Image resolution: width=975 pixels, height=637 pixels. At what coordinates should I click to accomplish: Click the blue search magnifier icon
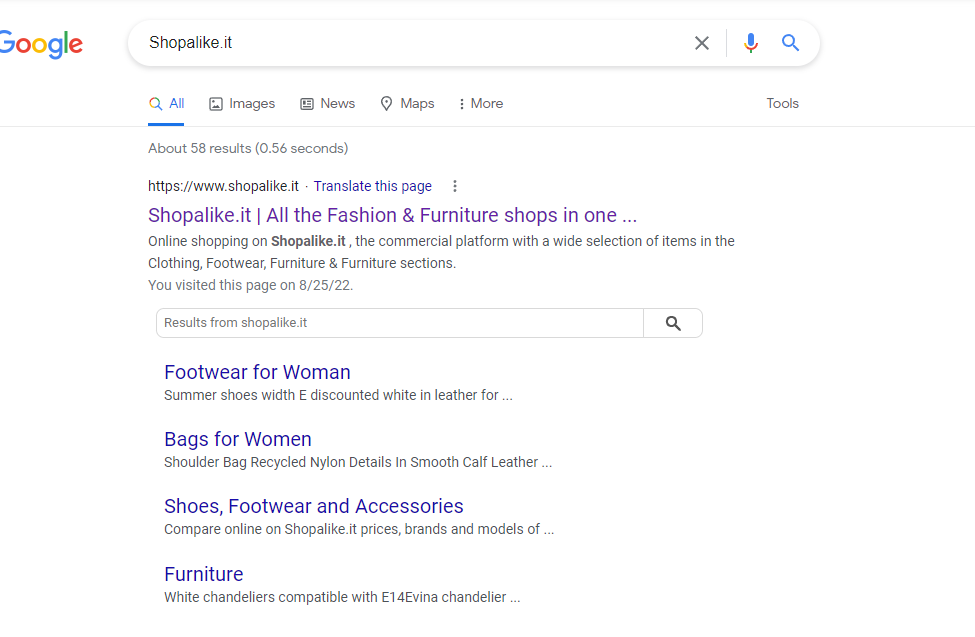tap(790, 43)
